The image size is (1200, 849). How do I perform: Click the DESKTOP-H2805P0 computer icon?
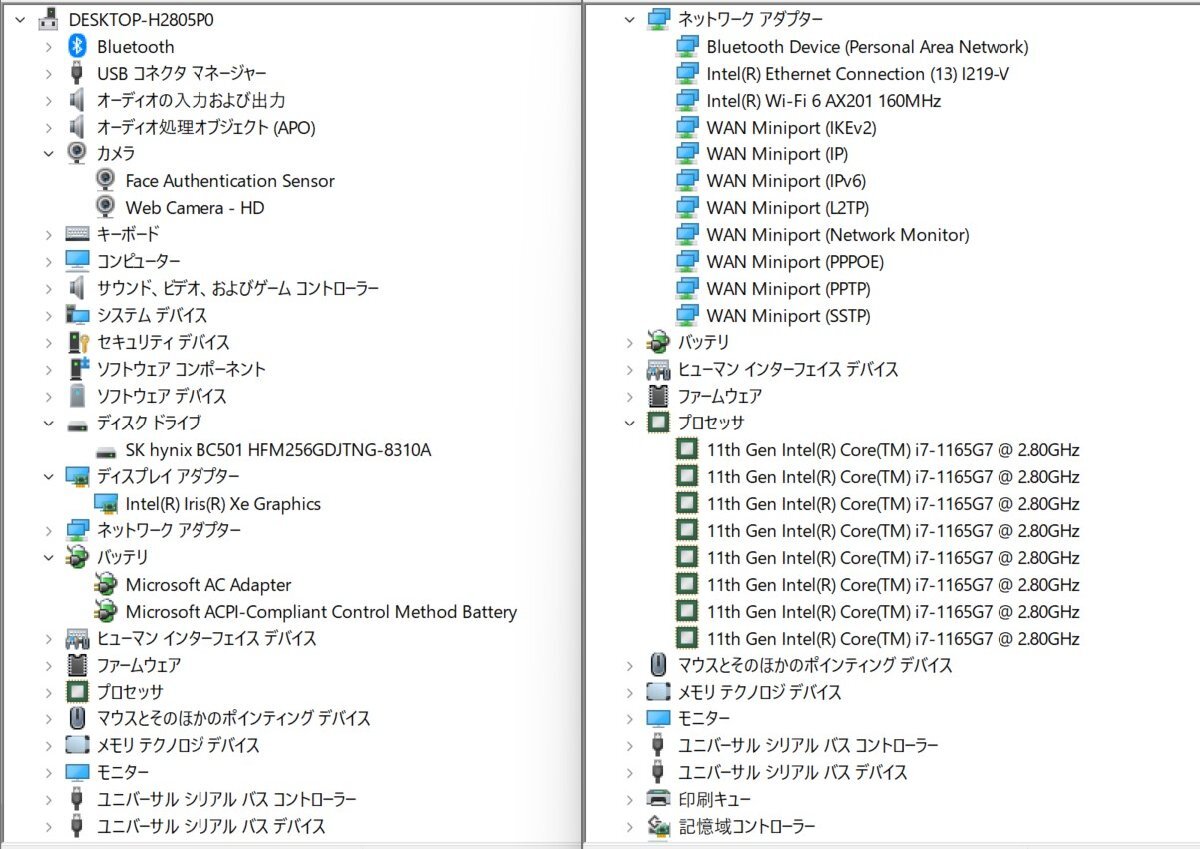tap(49, 19)
